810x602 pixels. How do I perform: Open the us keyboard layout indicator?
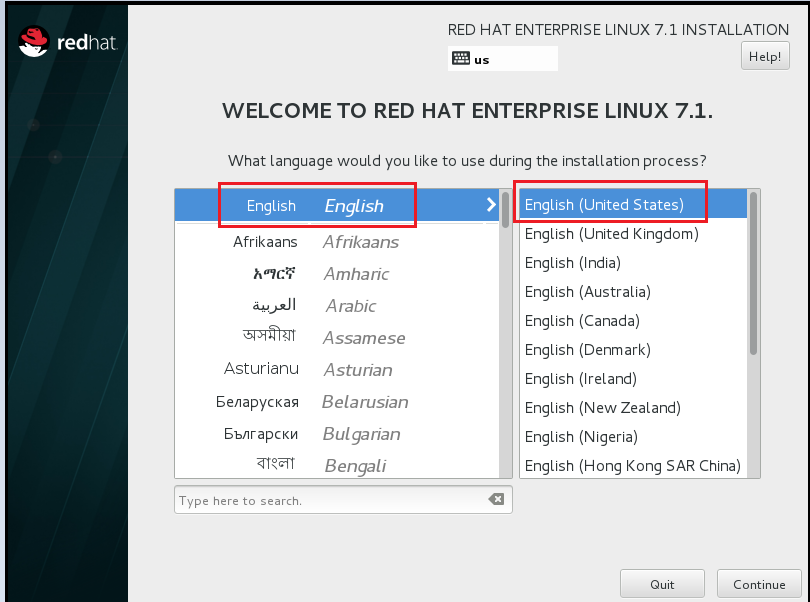[x=503, y=58]
